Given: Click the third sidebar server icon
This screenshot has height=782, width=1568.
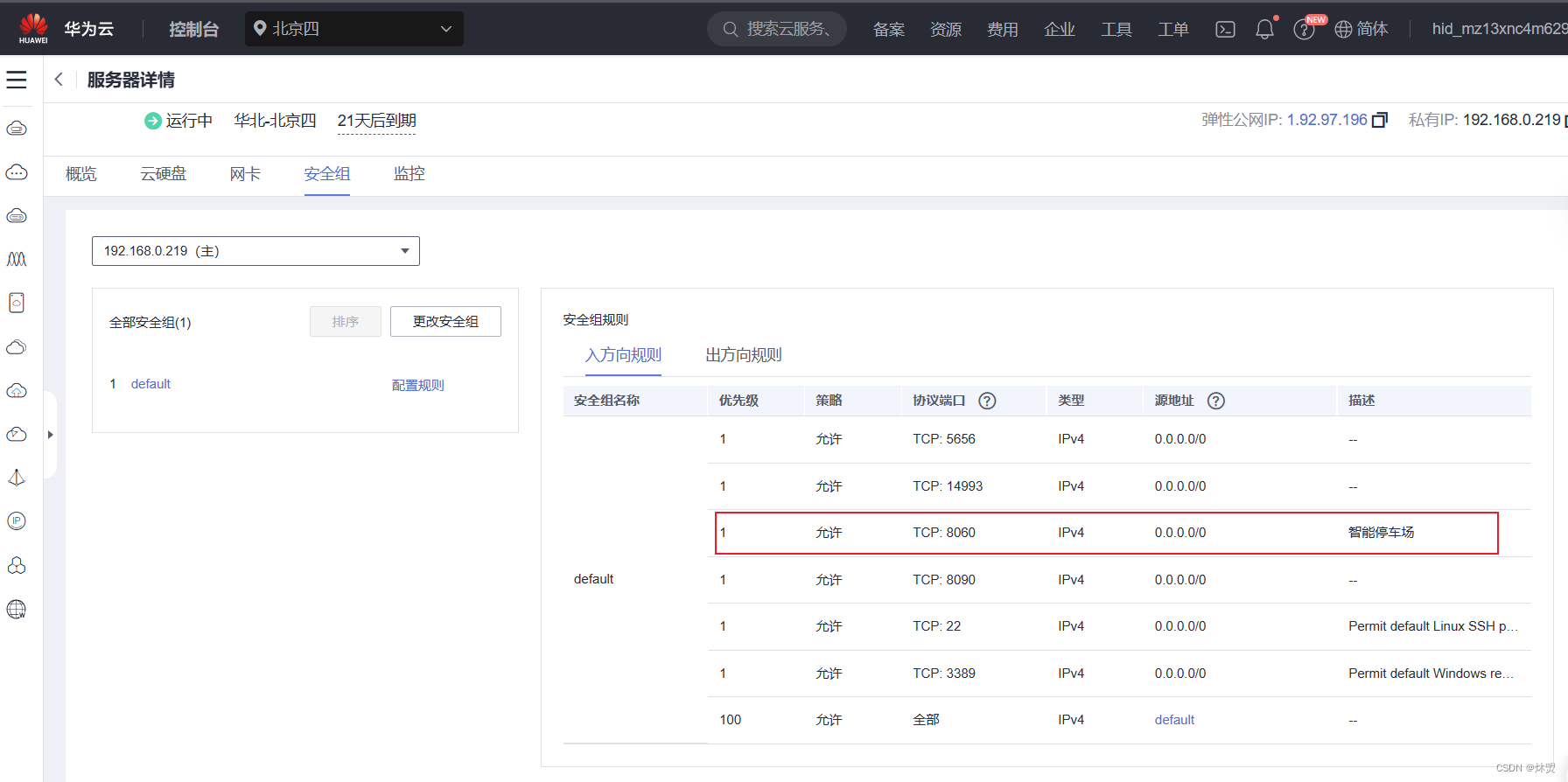Looking at the screenshot, I should click(17, 216).
